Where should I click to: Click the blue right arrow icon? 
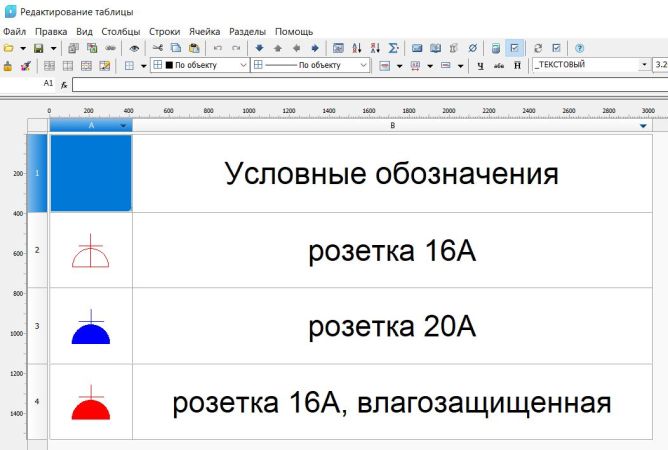point(315,48)
